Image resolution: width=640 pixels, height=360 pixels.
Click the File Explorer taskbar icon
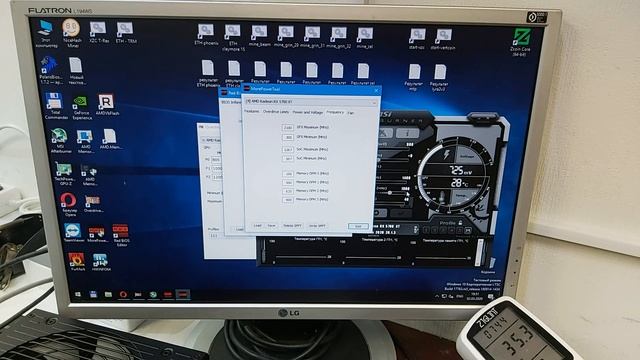pos(108,294)
